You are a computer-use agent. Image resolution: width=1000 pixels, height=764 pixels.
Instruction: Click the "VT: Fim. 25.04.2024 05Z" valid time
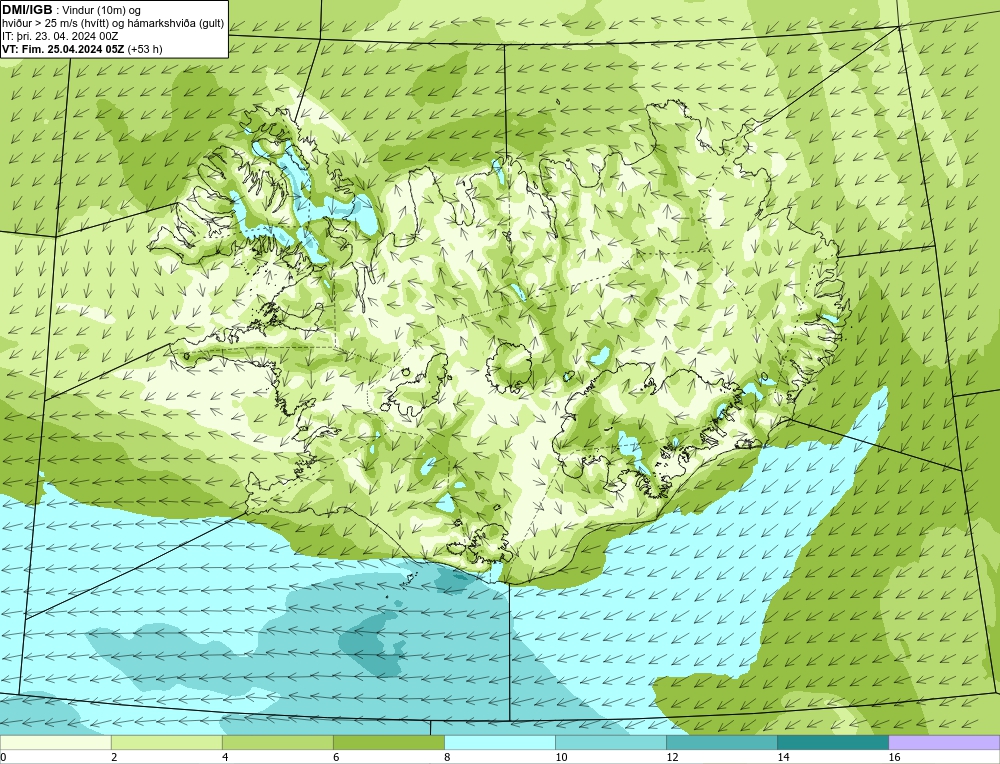[x=63, y=49]
